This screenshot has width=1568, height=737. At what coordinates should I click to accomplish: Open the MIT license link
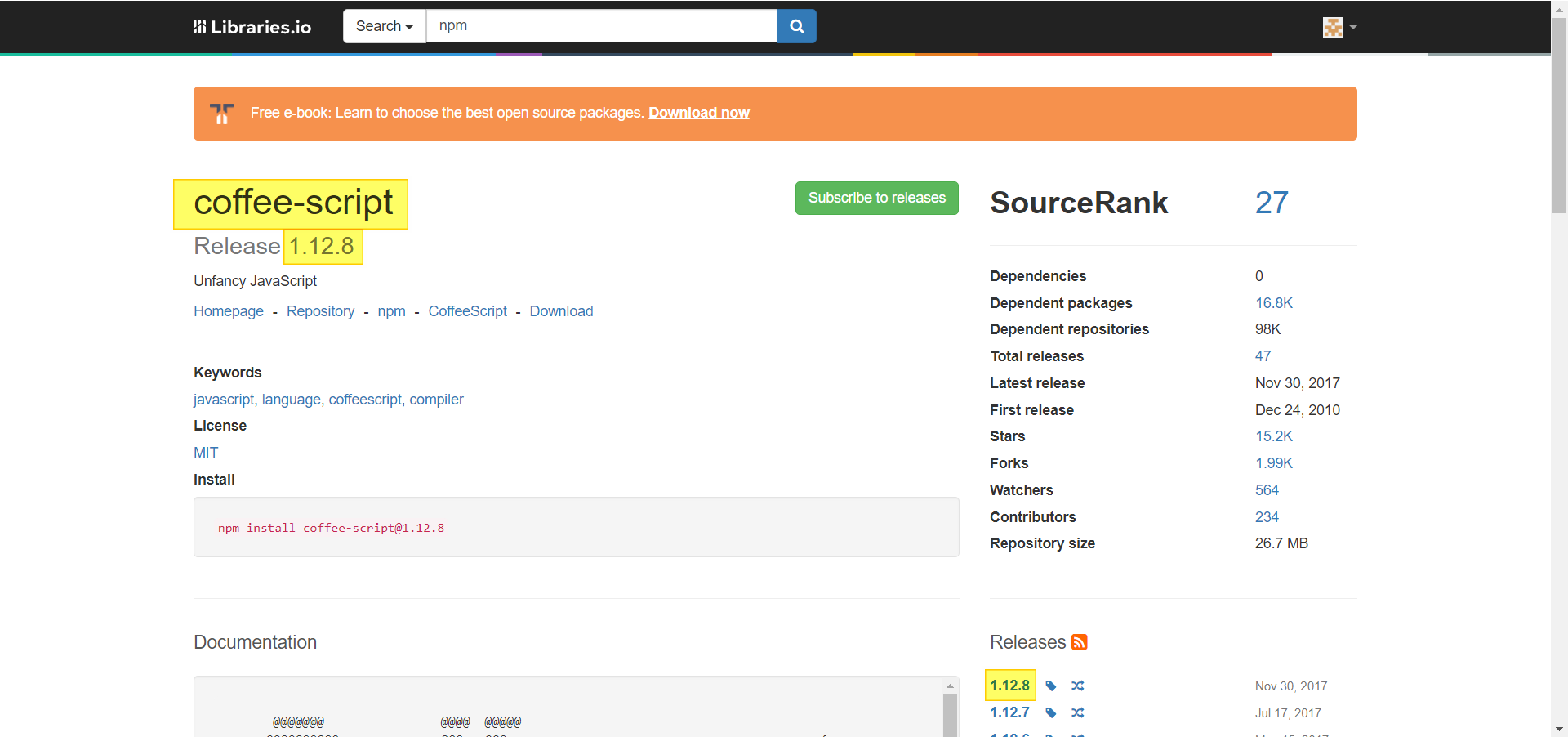point(205,452)
